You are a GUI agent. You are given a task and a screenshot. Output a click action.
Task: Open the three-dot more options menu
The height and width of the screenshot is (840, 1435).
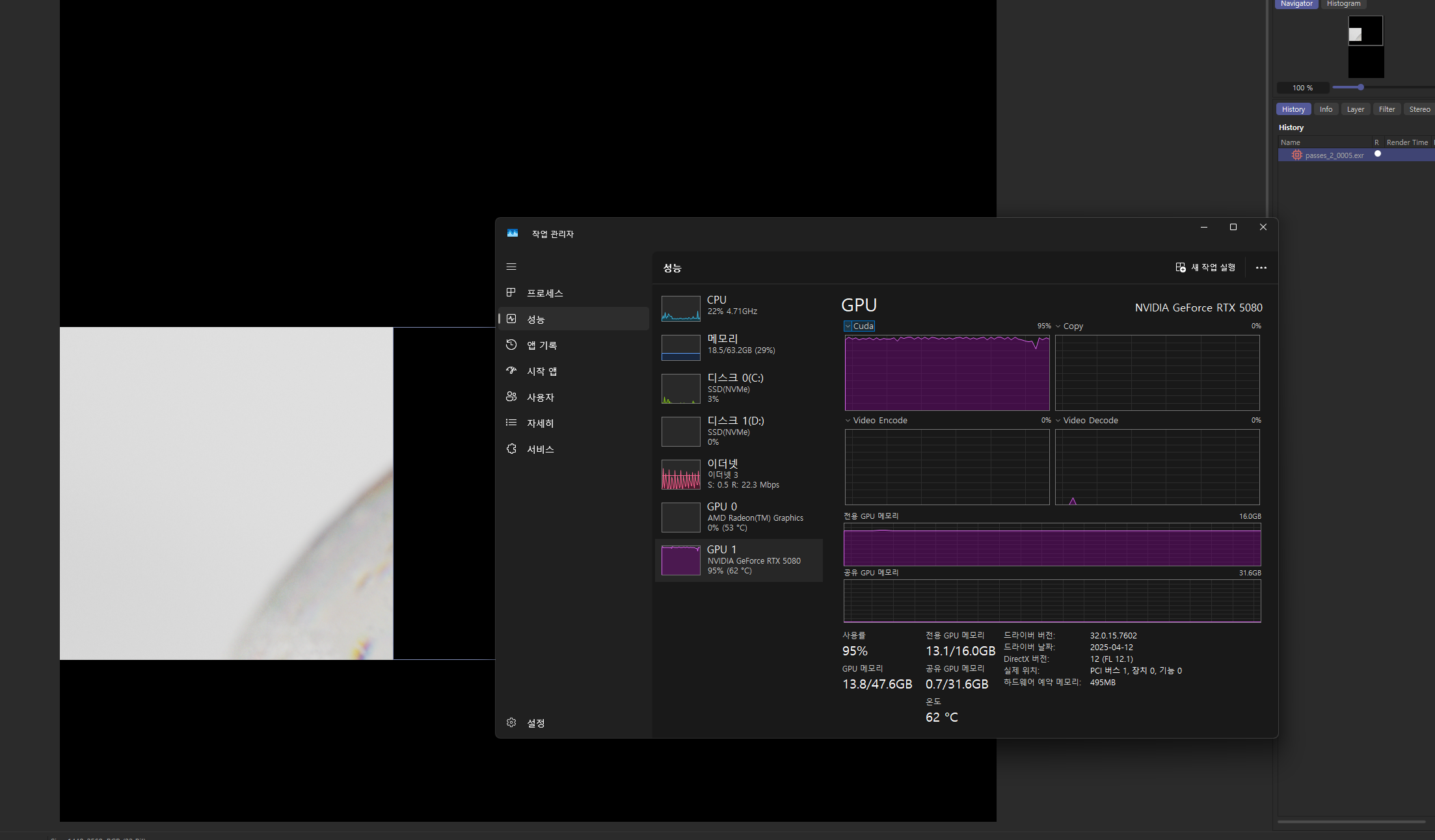click(x=1261, y=268)
